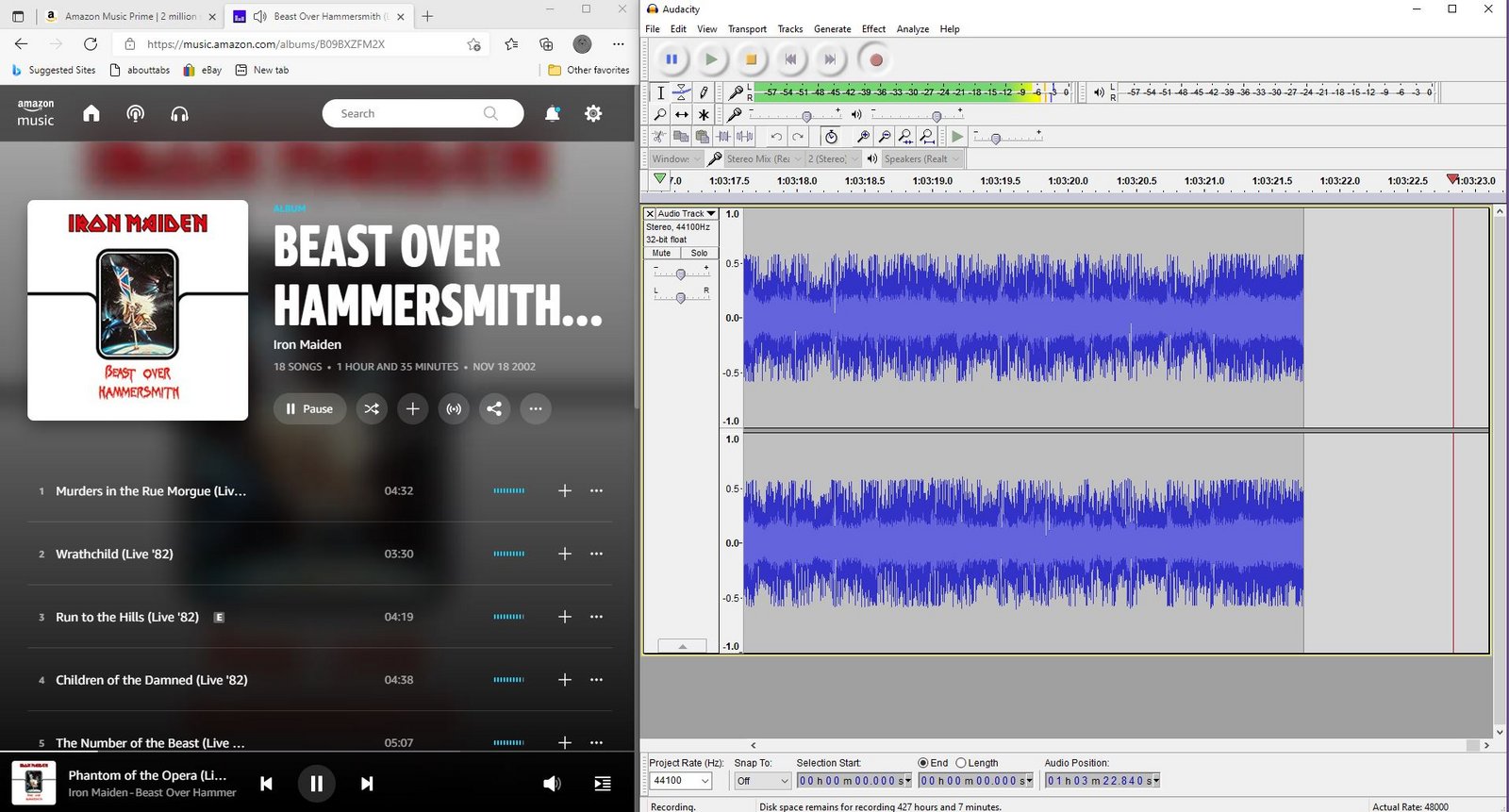Image resolution: width=1509 pixels, height=812 pixels.
Task: Open the Snap To dropdown
Action: 784,781
